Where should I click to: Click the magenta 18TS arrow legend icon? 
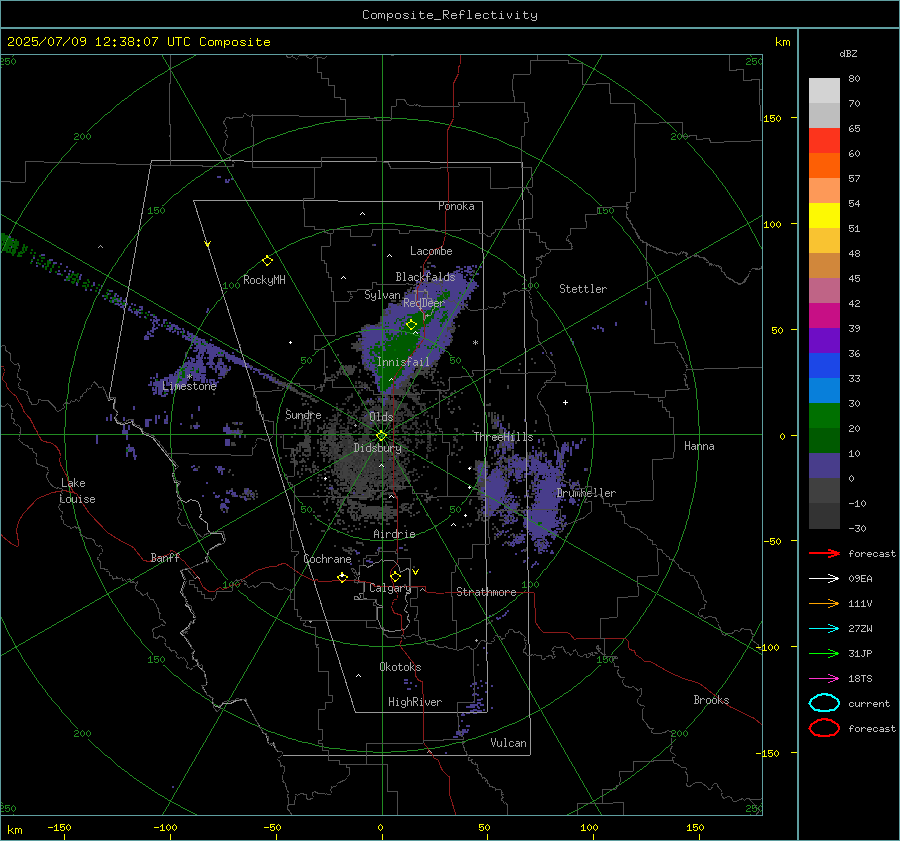(824, 679)
